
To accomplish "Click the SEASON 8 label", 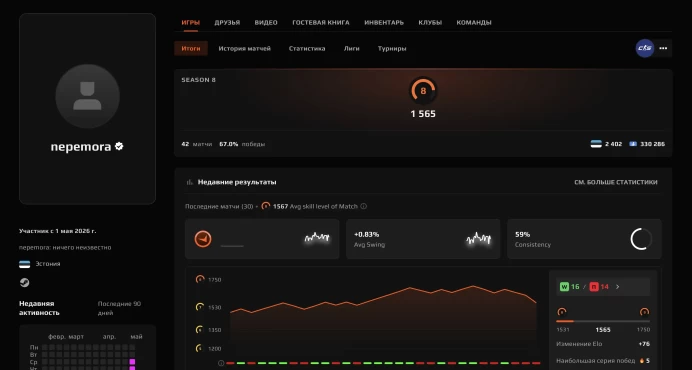I will [199, 80].
